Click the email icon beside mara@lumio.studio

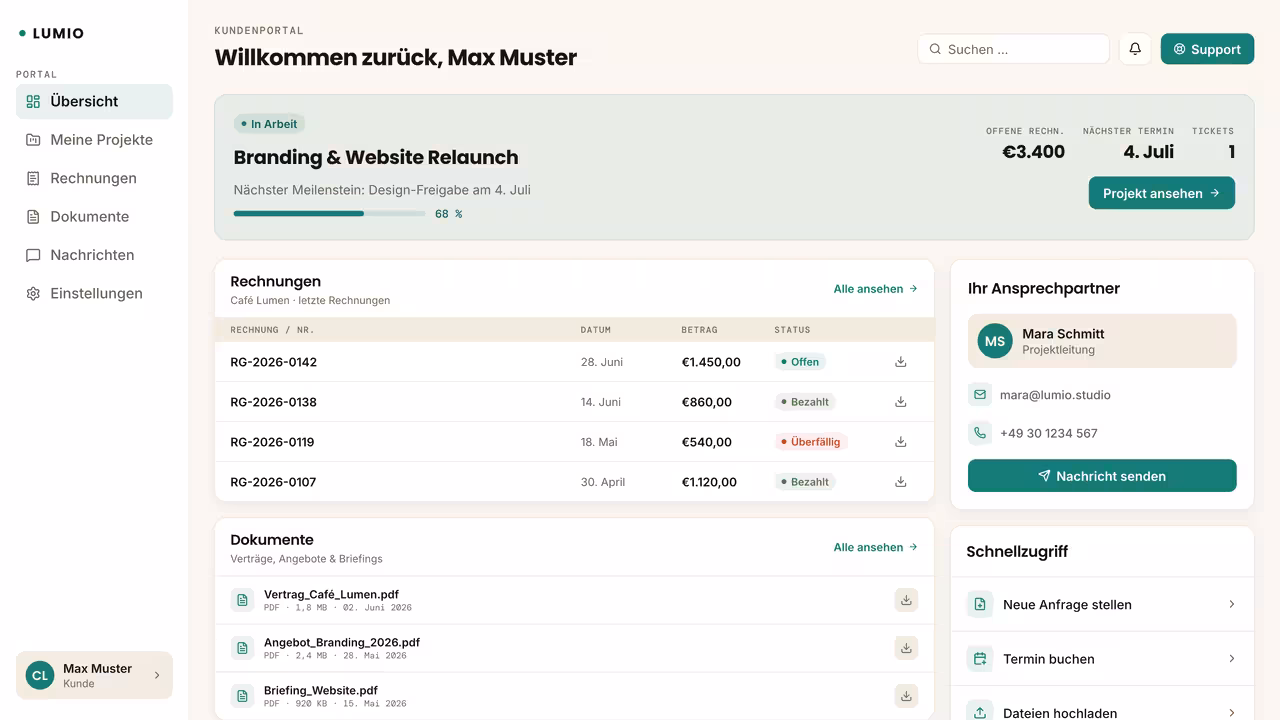979,395
